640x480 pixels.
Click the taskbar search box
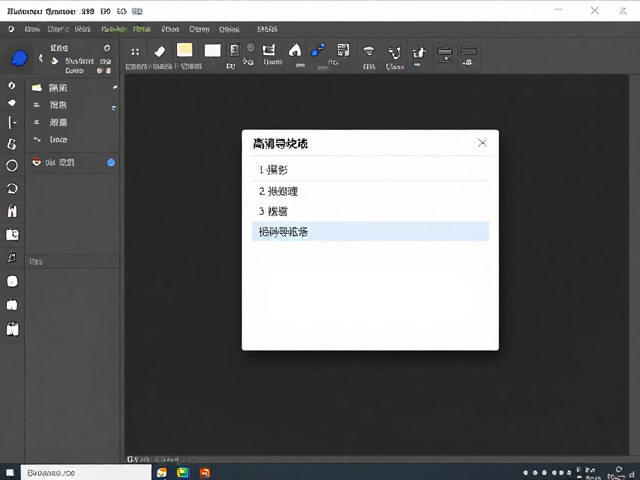tap(86, 473)
